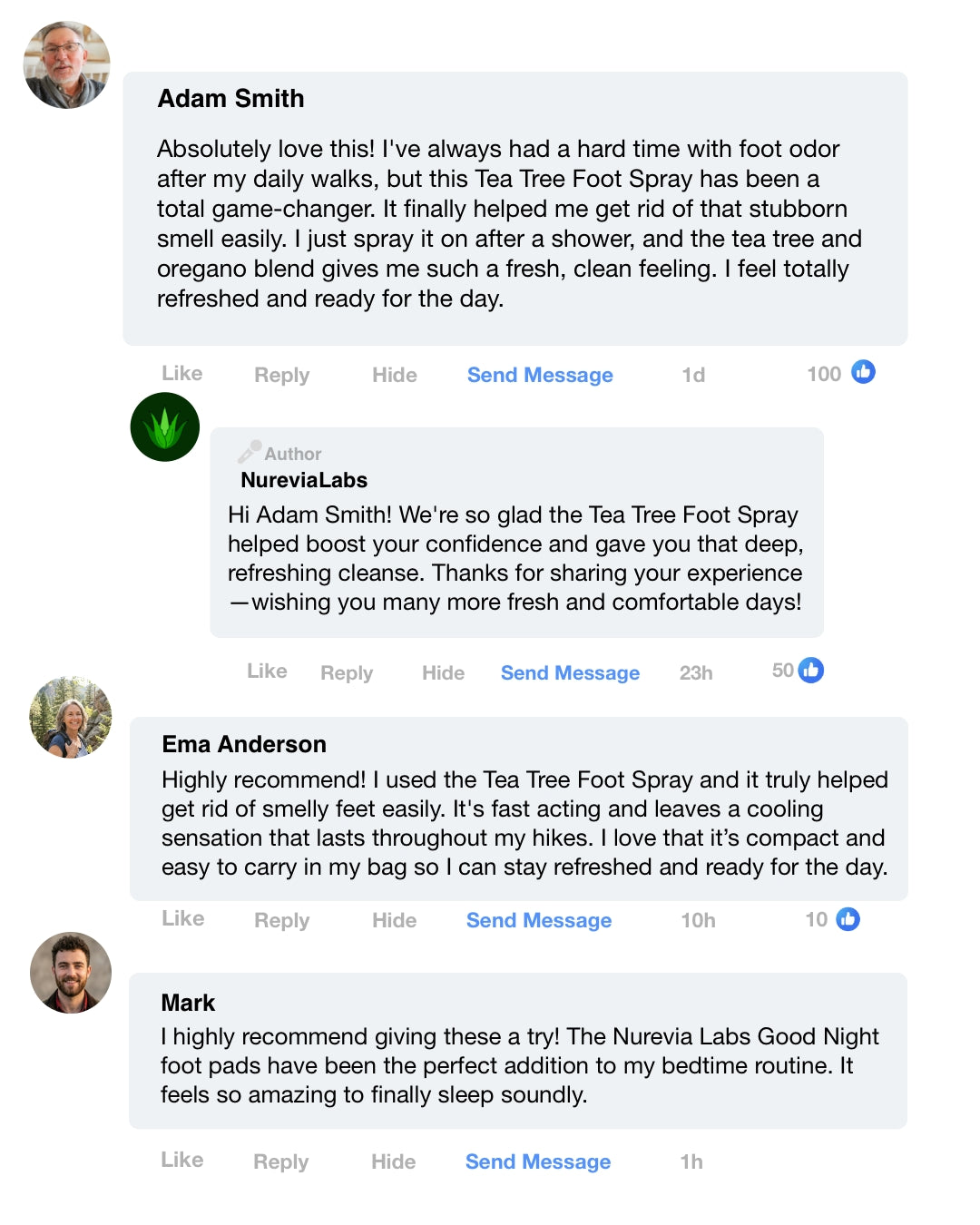
Task: Send Message to Adam Smith
Action: tap(540, 376)
